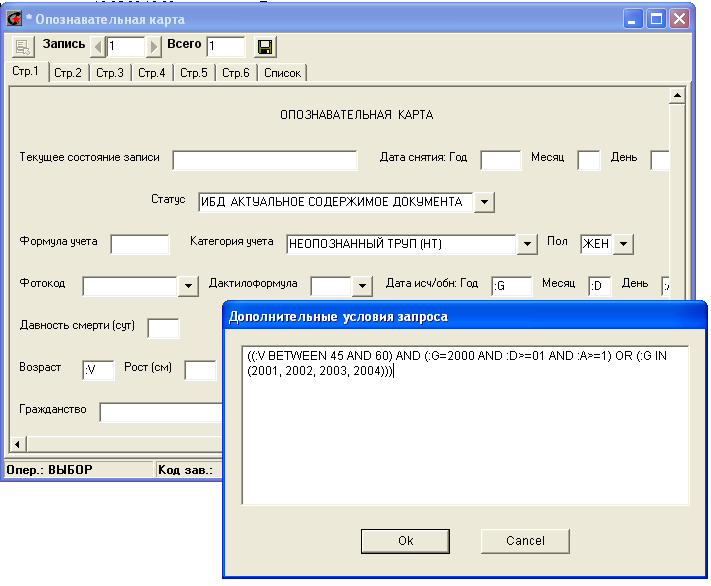711x586 pixels.
Task: Expand the Статус dropdown
Action: tap(484, 202)
